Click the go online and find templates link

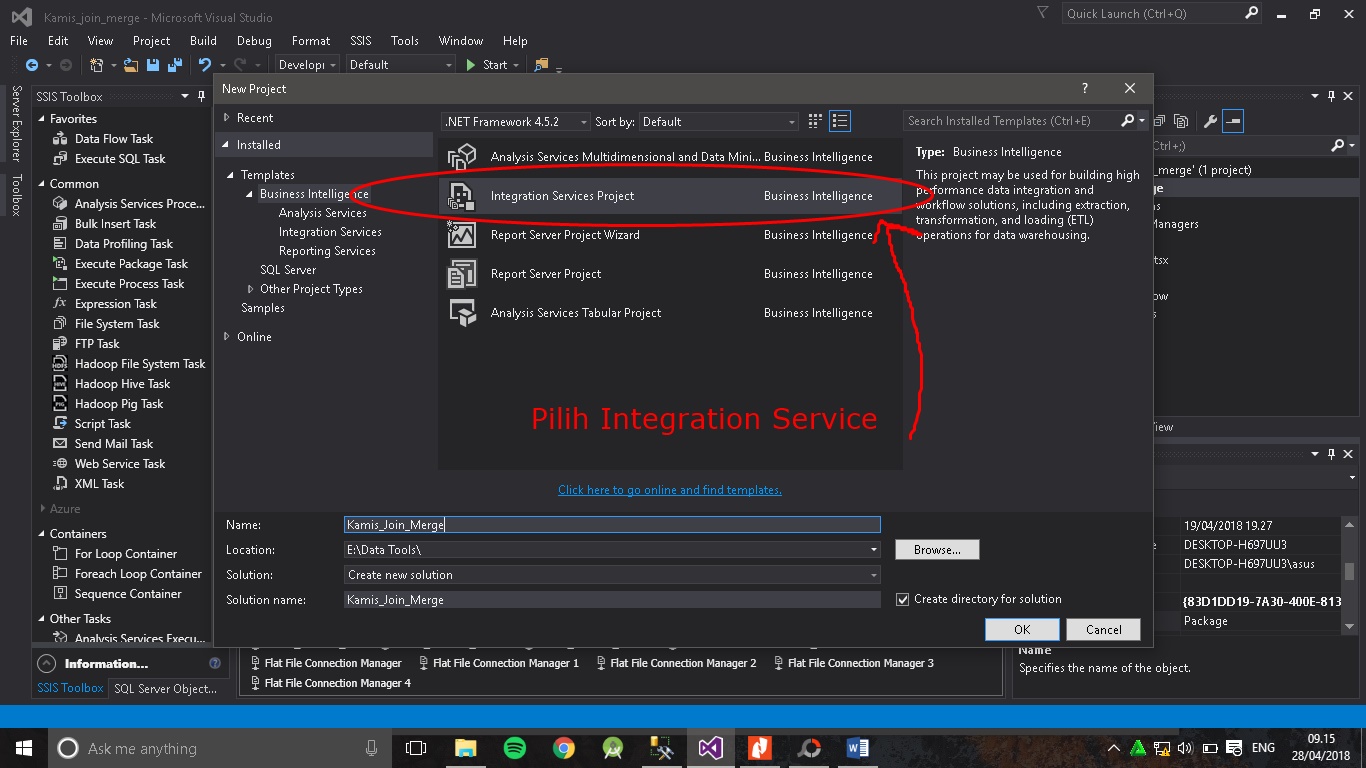pos(670,490)
